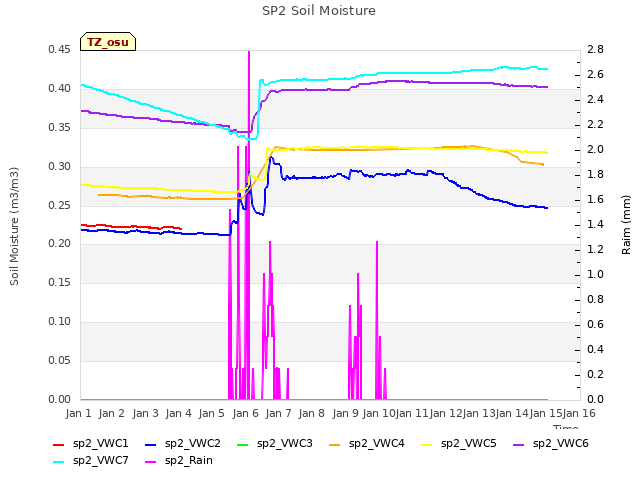The width and height of the screenshot is (640, 480).
Task: Click the SP2 Soil Moisture chart title
Action: coord(319,11)
